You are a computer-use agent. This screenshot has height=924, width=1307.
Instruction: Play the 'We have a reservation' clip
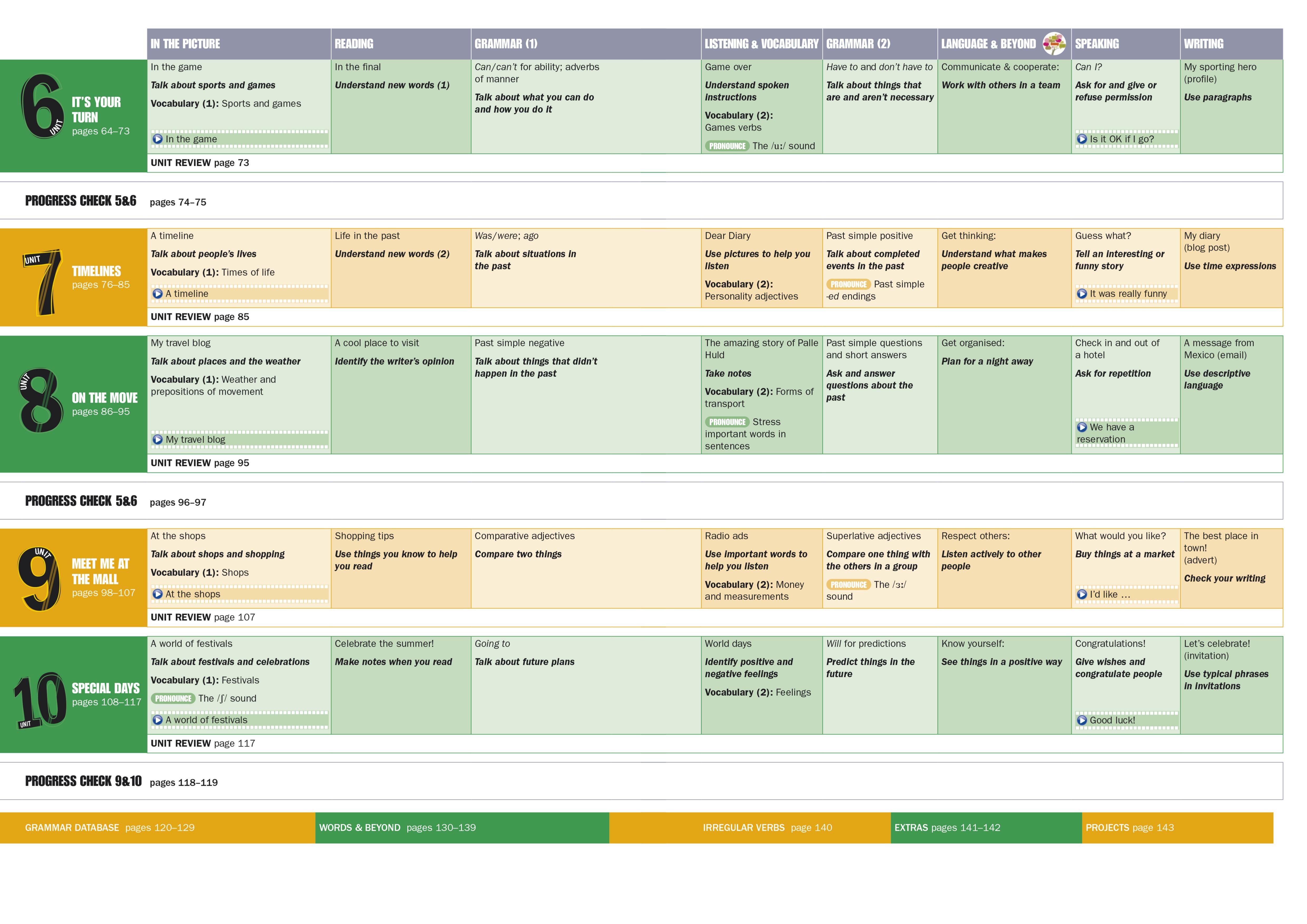1082,427
